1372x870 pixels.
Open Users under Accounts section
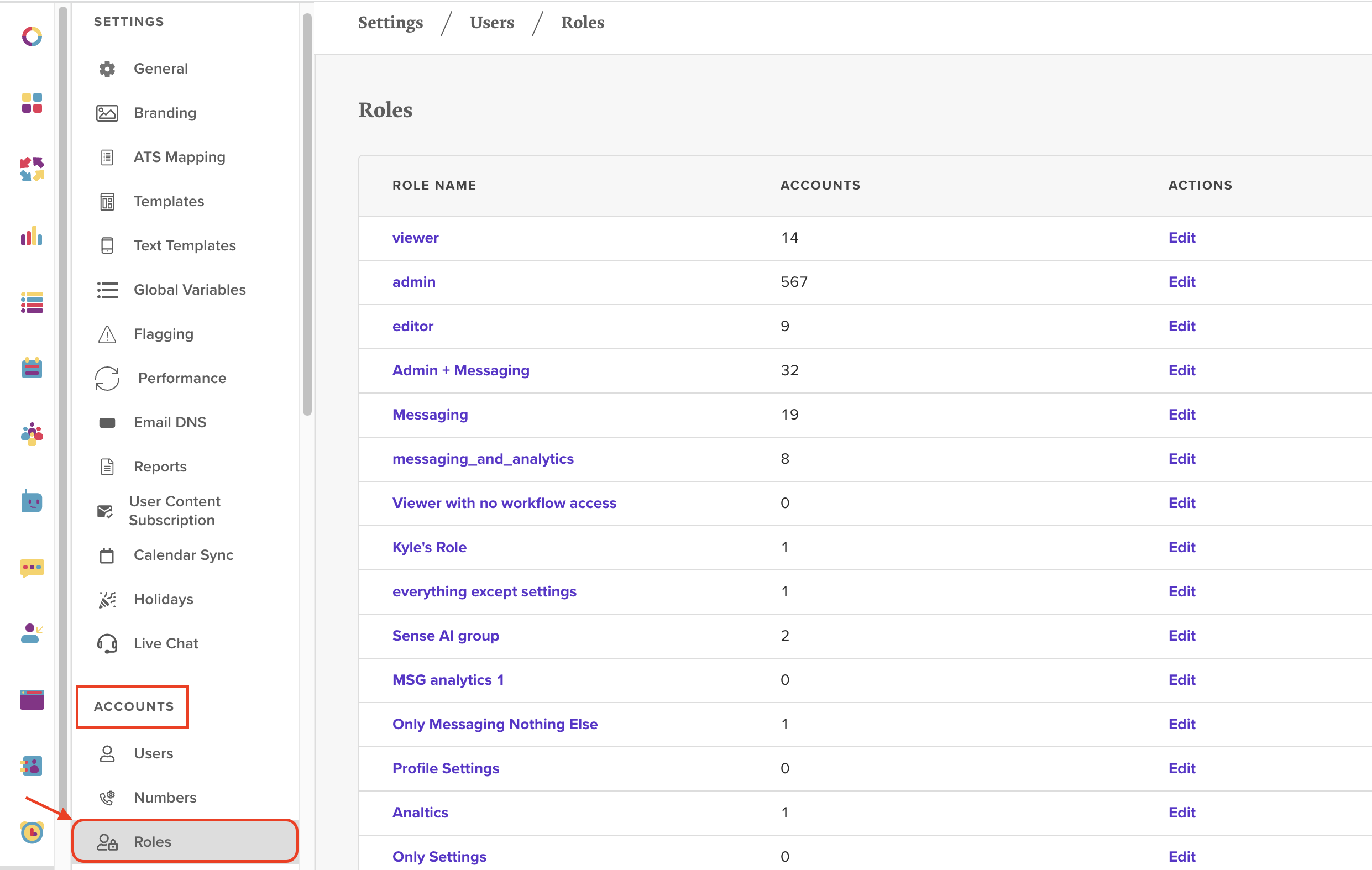tap(153, 753)
